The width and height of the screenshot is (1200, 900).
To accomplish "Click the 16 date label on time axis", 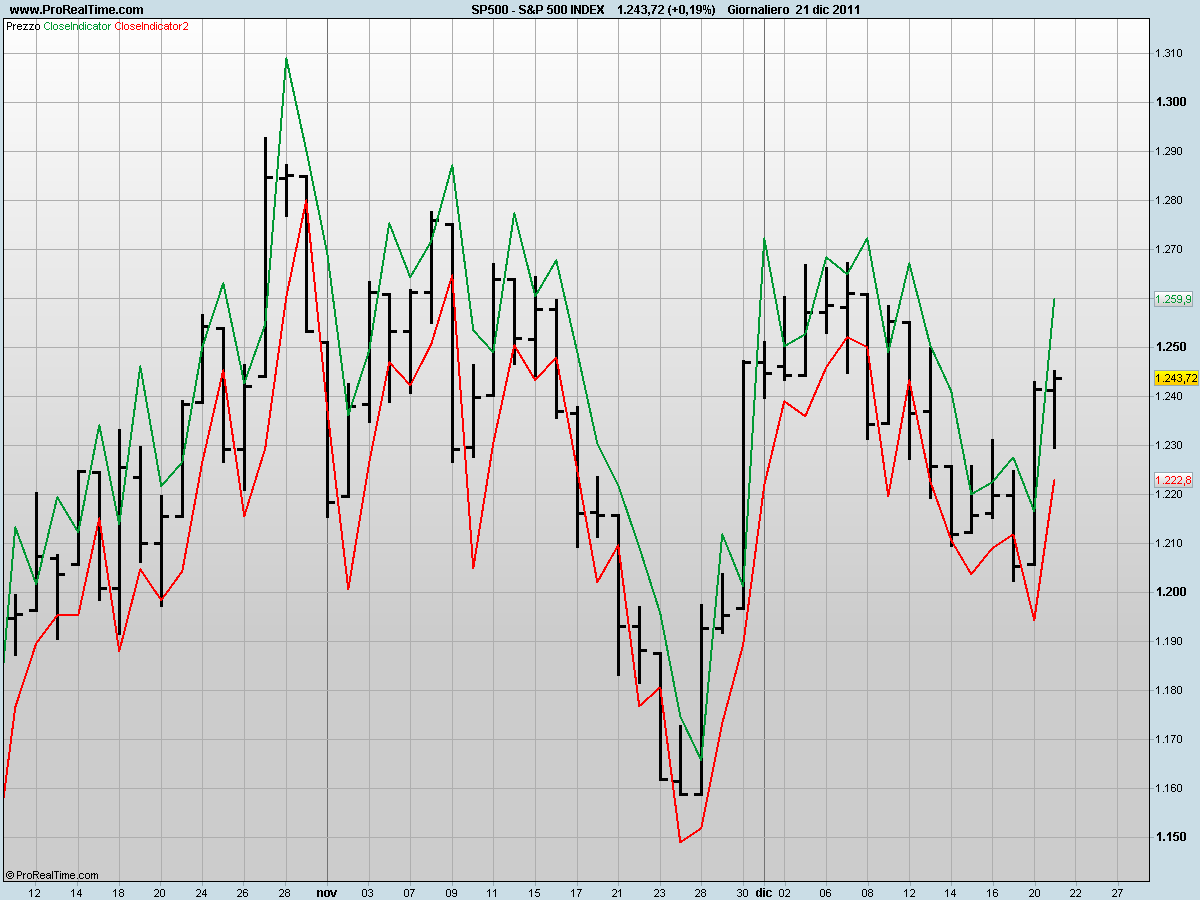I will click(x=992, y=891).
